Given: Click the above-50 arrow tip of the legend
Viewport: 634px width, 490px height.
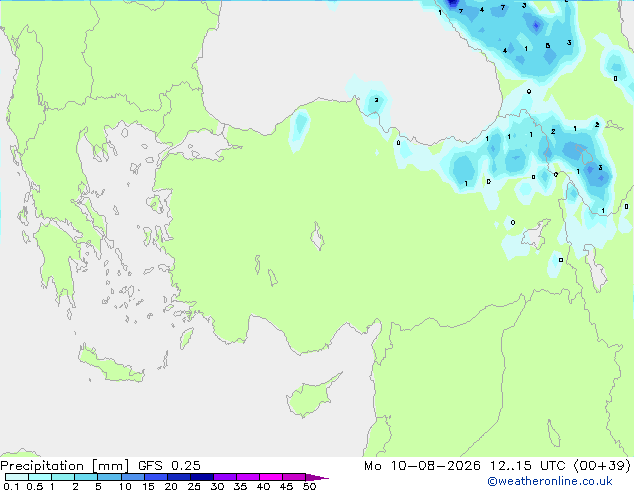Looking at the screenshot, I should coord(317,477).
